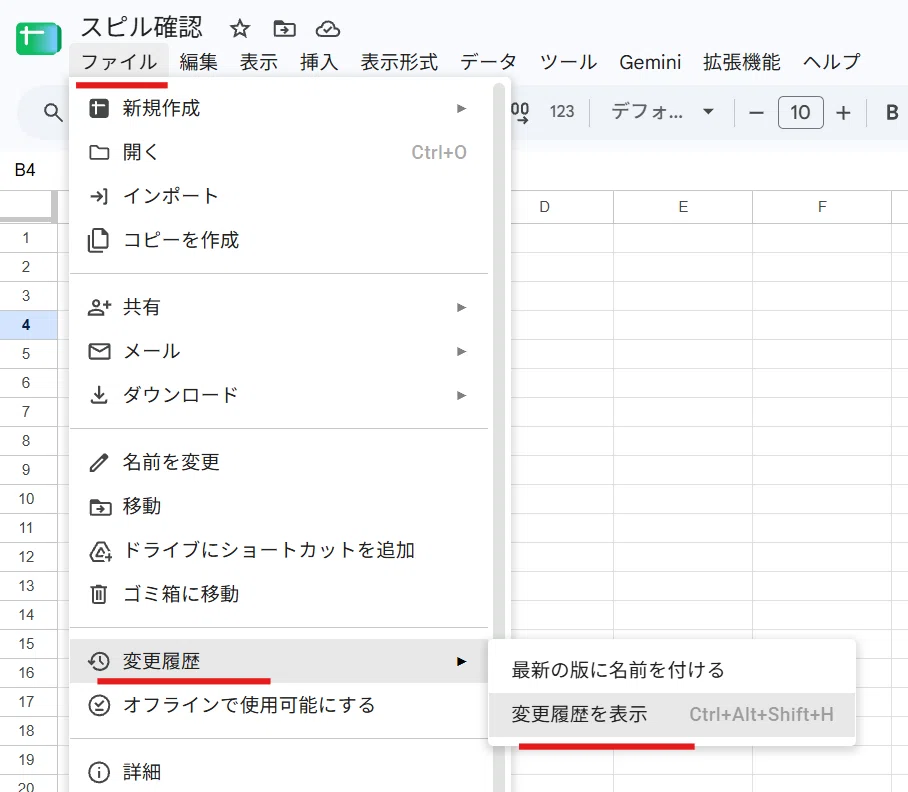This screenshot has height=792, width=908.
Task: Select the インポート menu item
Action: (x=279, y=196)
